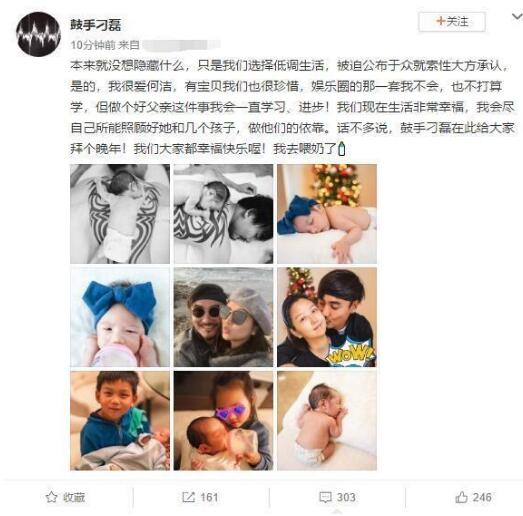Open the 鼓手刁磊 profile avatar
523x516 pixels.
coord(38,34)
